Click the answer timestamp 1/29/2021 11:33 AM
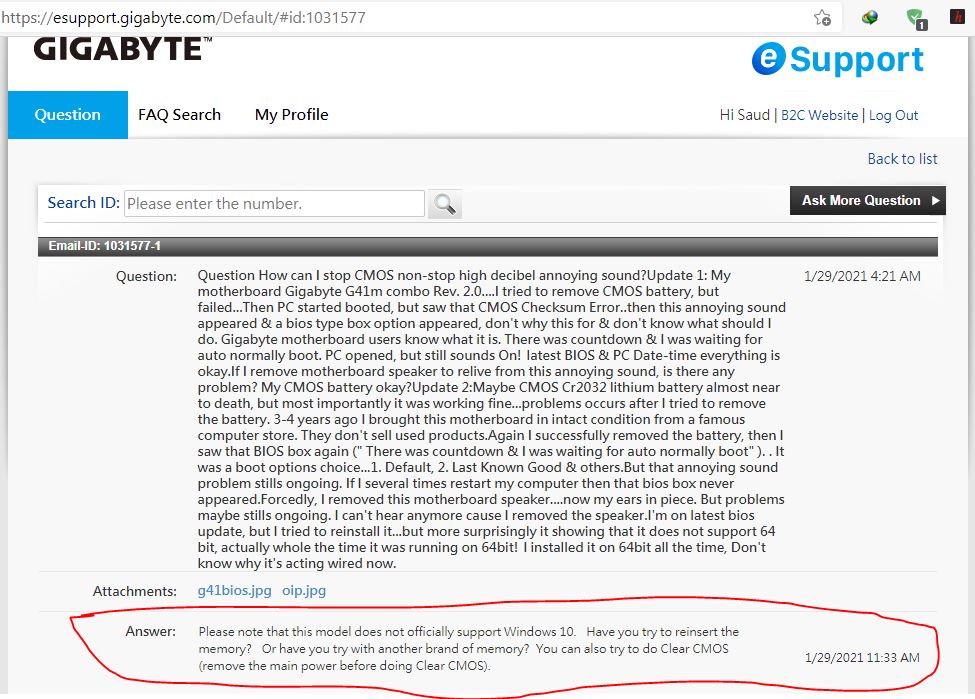The width and height of the screenshot is (975, 699). click(862, 658)
